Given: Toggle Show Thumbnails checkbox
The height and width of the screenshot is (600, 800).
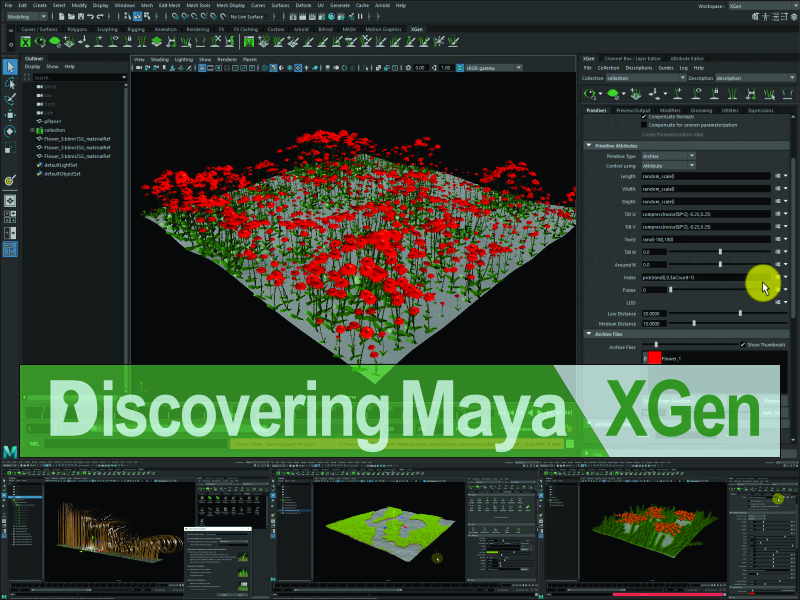Looking at the screenshot, I should tap(743, 345).
